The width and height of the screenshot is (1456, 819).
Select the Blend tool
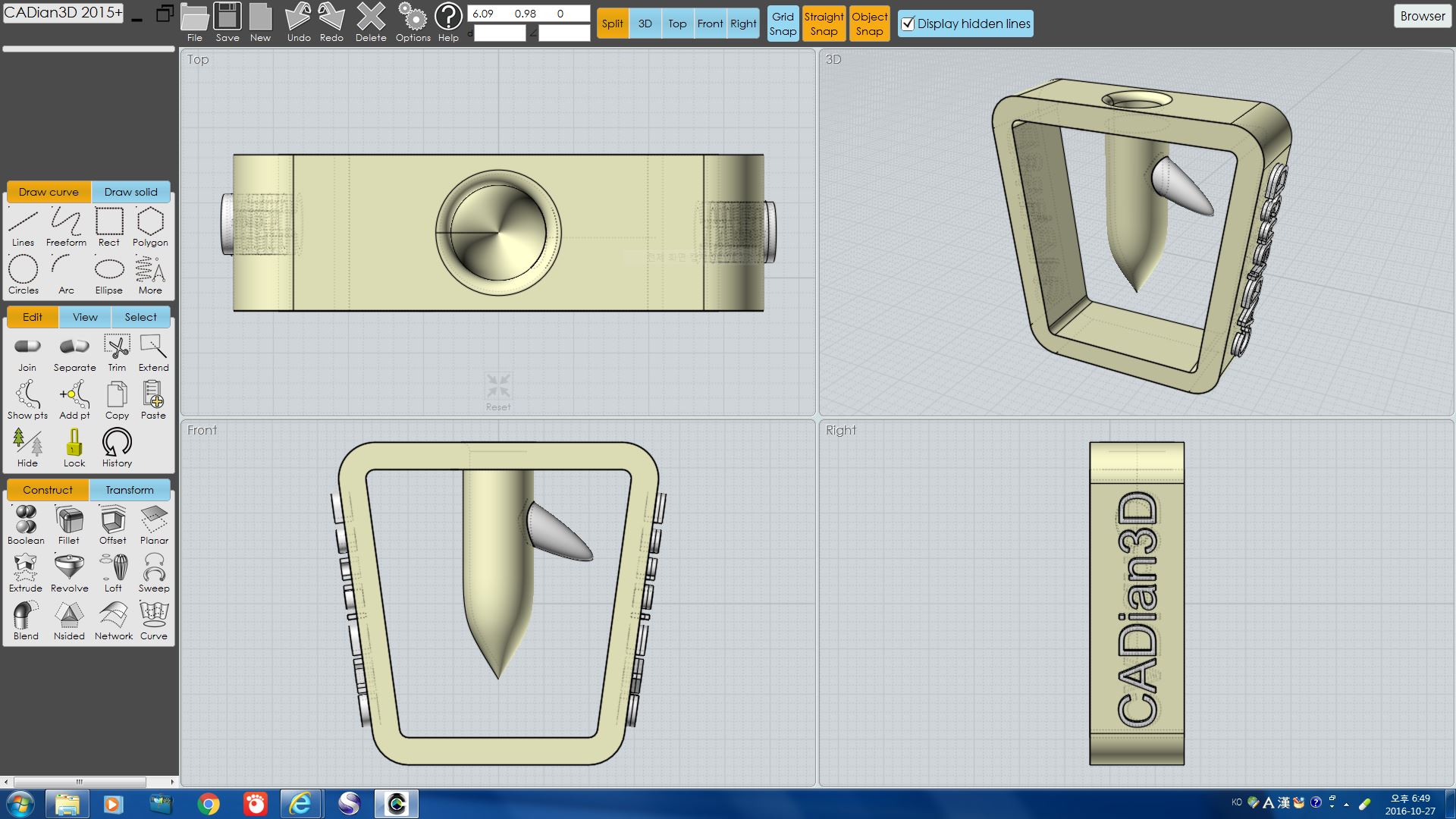pyautogui.click(x=26, y=620)
